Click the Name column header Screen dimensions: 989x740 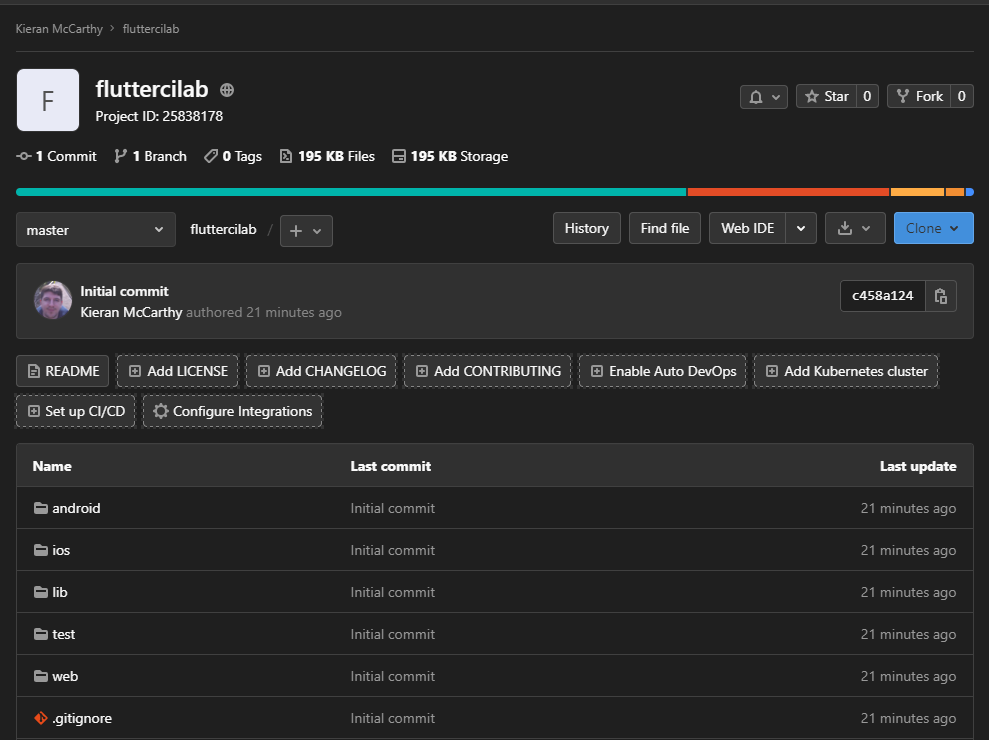point(52,466)
